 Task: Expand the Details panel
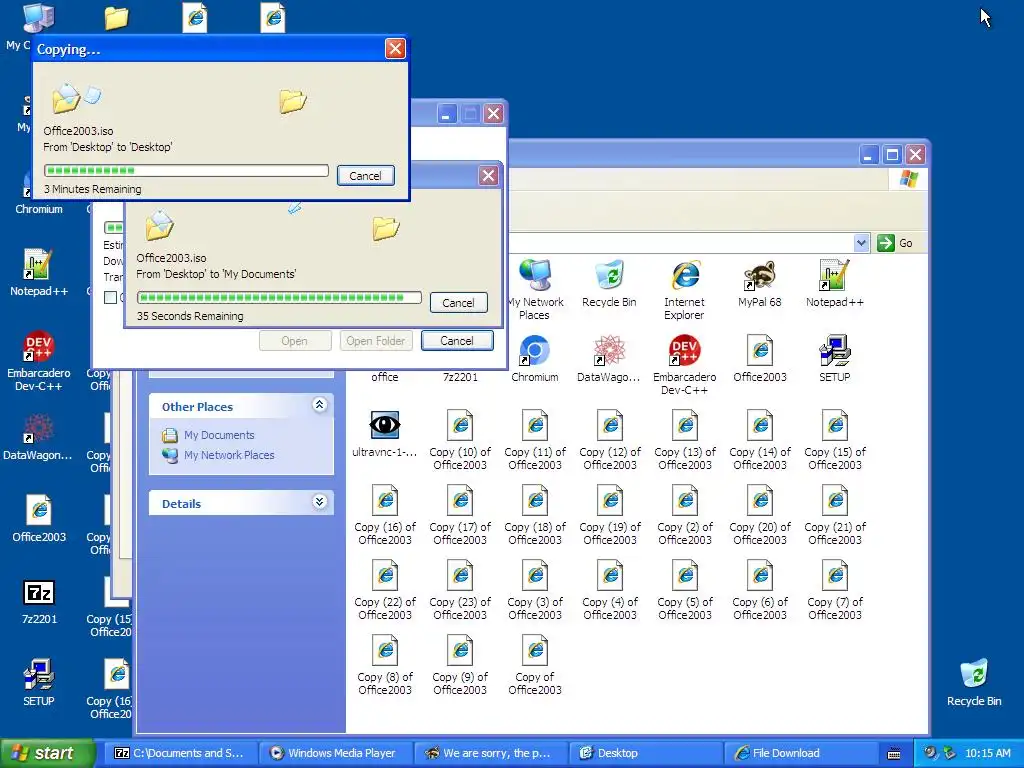(x=319, y=502)
